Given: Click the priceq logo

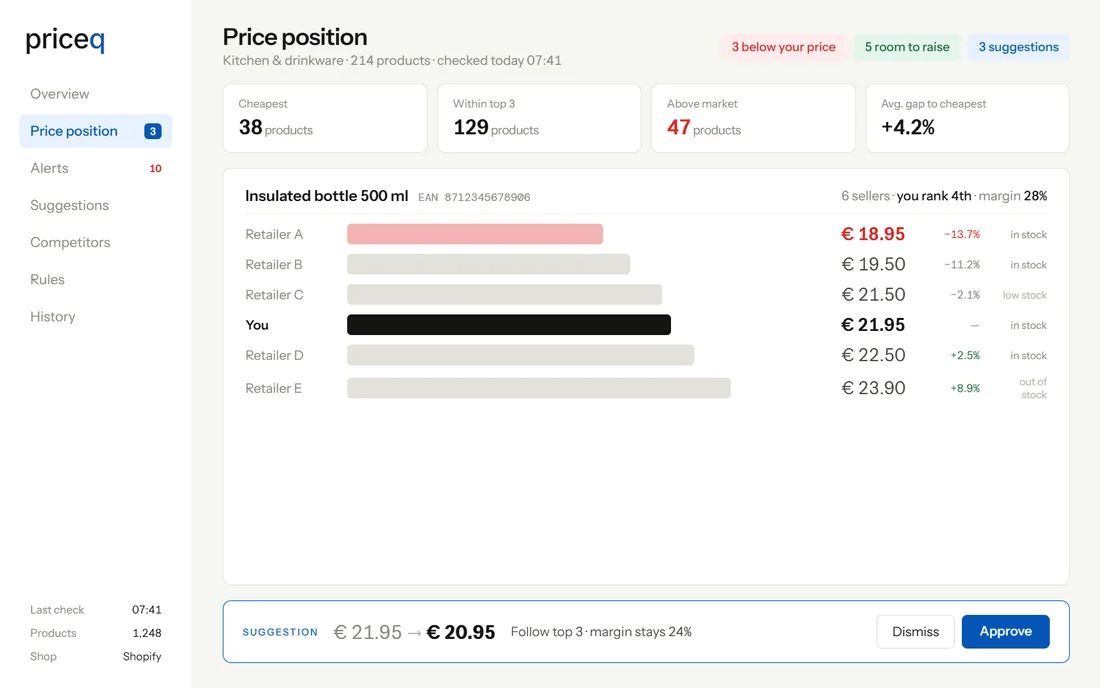Looking at the screenshot, I should click(x=65, y=40).
